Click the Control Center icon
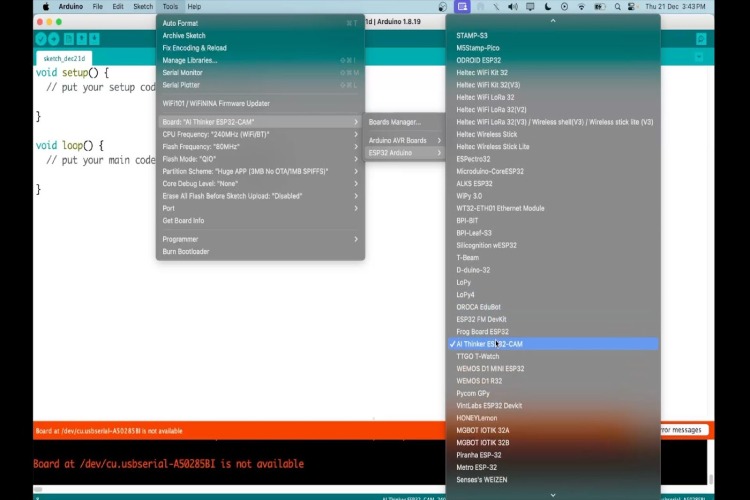 click(x=631, y=7)
